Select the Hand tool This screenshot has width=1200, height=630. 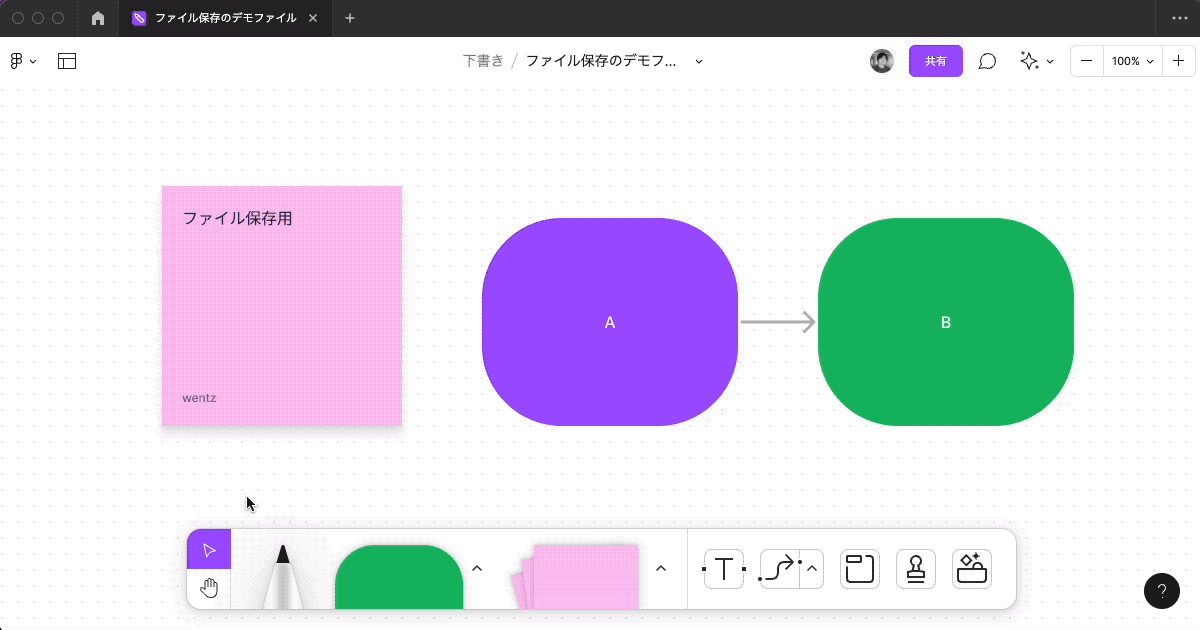pos(209,588)
